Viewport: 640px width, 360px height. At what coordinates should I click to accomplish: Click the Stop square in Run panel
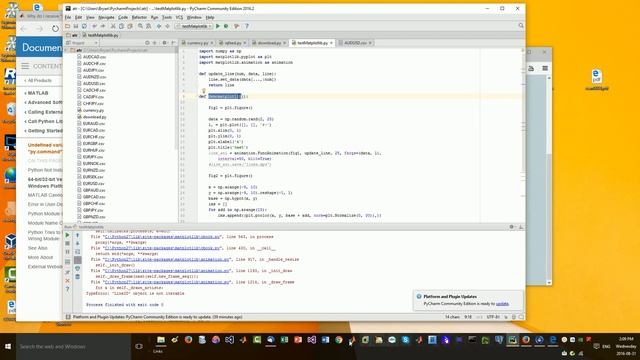67,244
